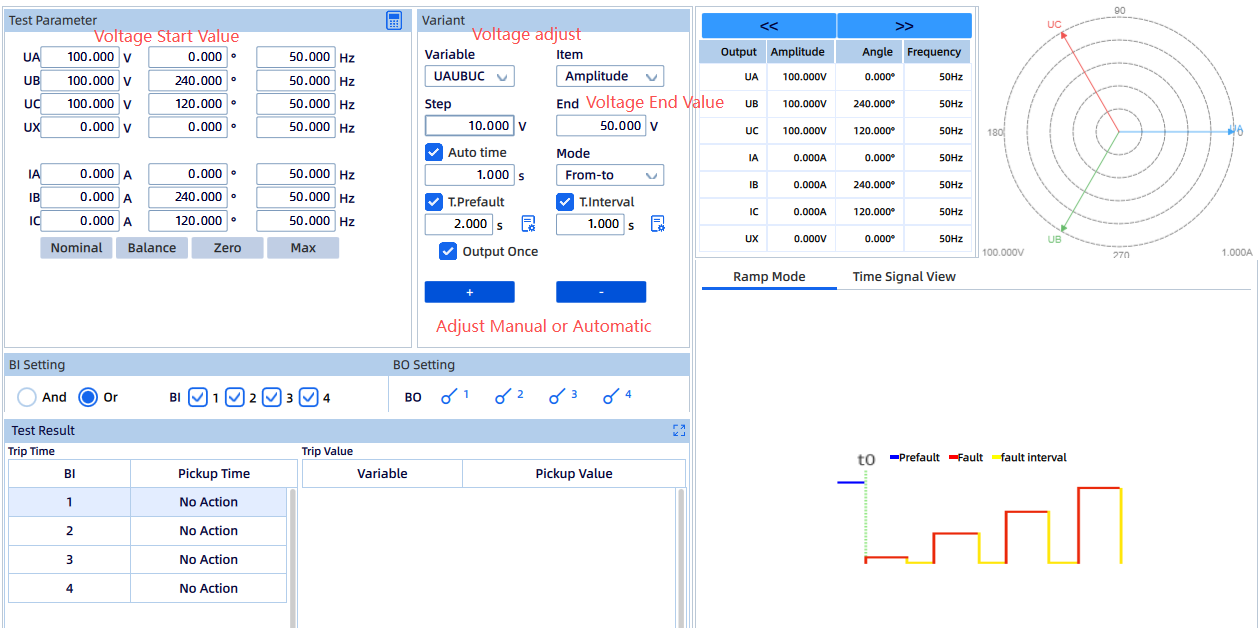Click the T.Prefault settings icon
1259x628 pixels.
pyautogui.click(x=528, y=224)
